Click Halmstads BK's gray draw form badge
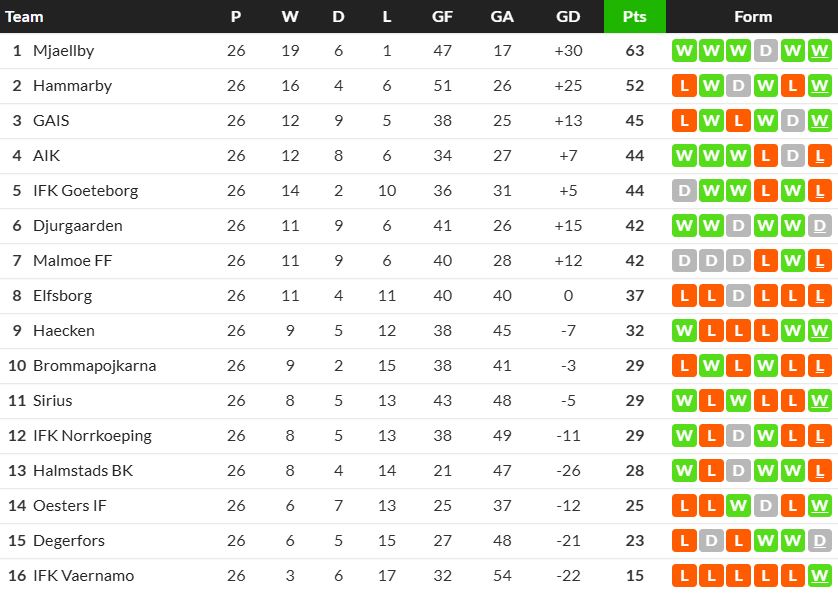The width and height of the screenshot is (838, 597). 738,471
